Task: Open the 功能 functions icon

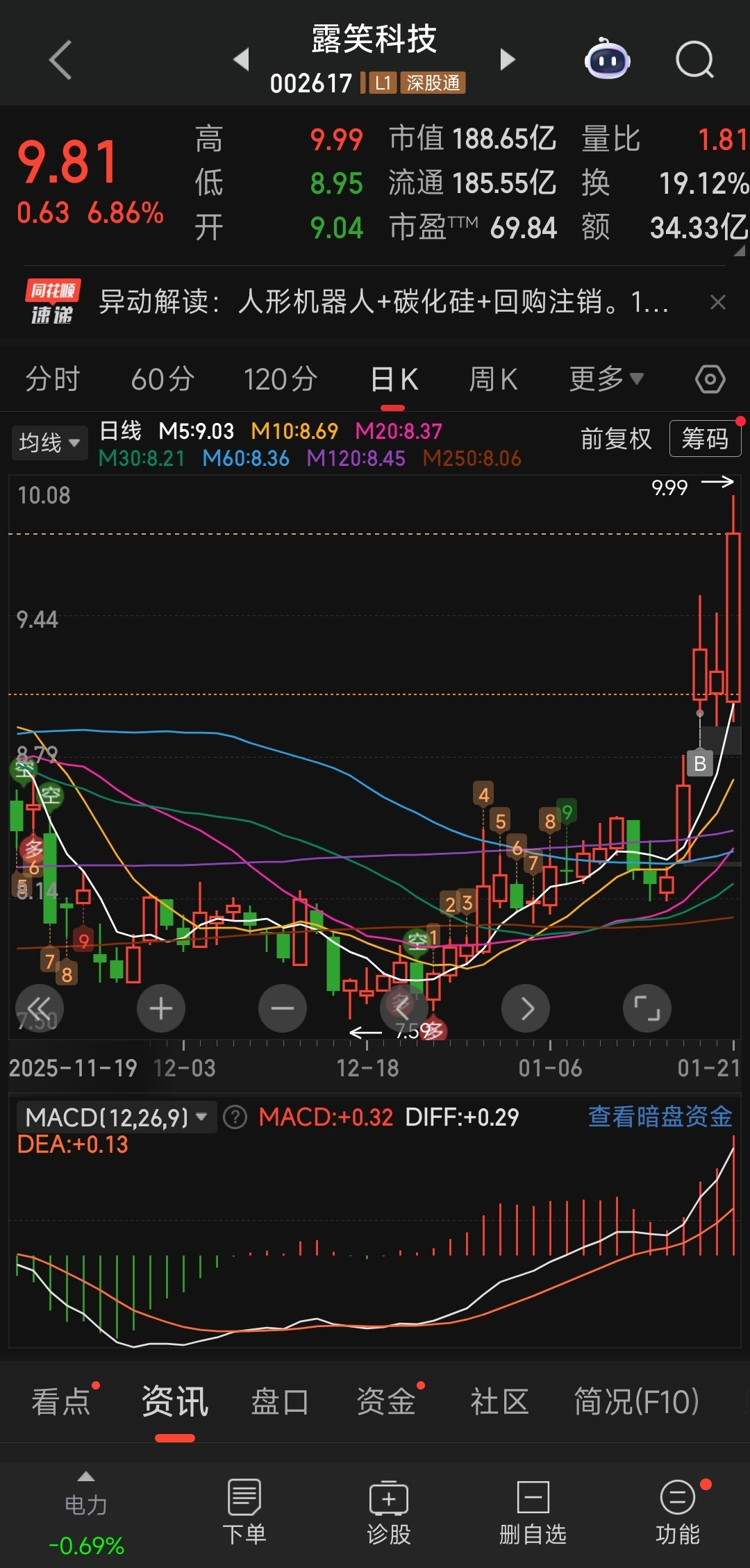Action: coord(678,1512)
